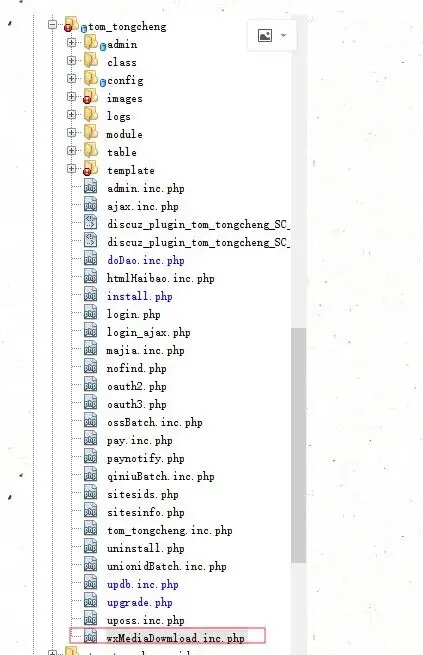This screenshot has width=423, height=655.
Task: Select file paynotify.php
Action: (x=146, y=459)
